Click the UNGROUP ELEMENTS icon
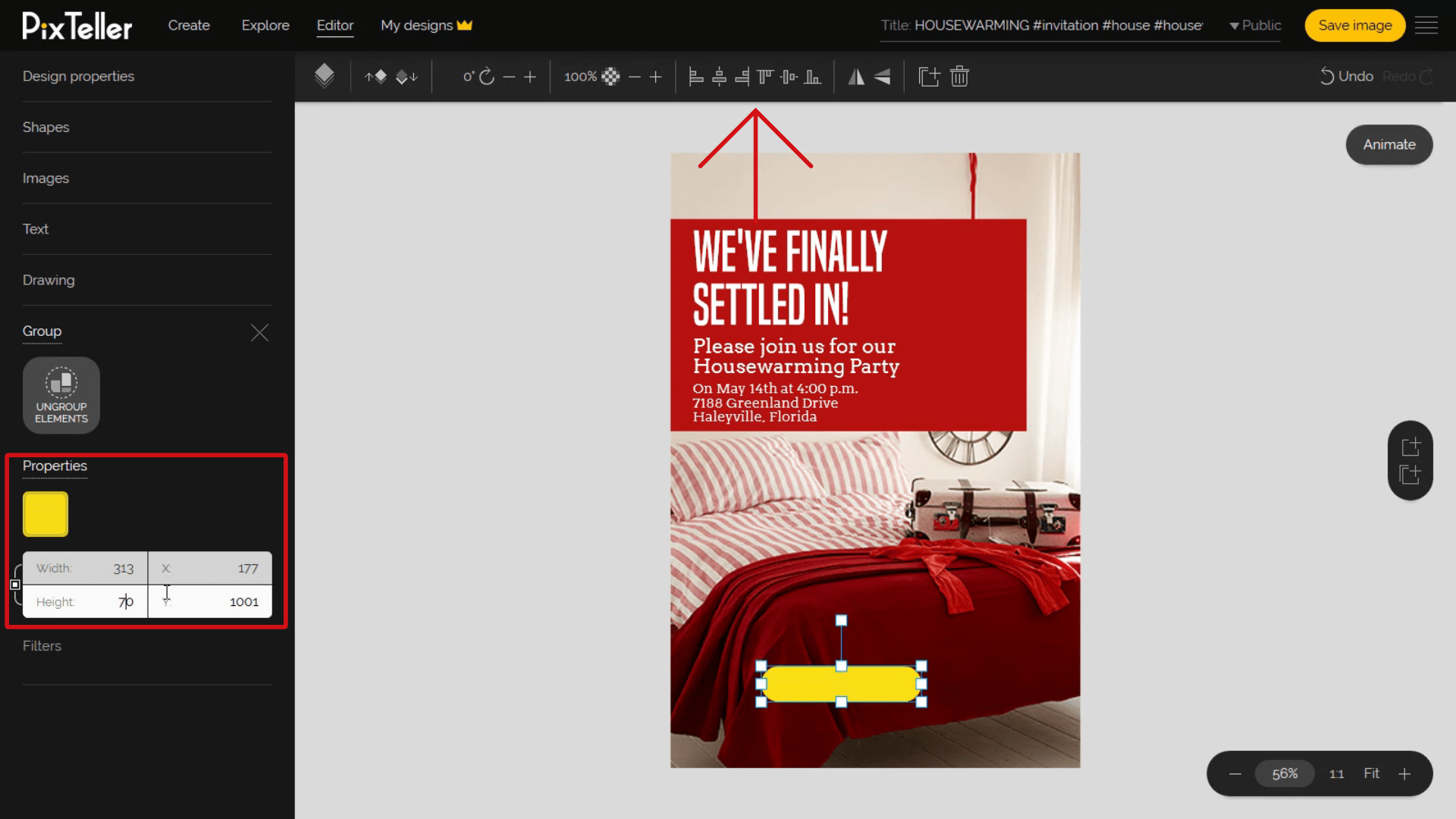The width and height of the screenshot is (1456, 819). point(61,394)
